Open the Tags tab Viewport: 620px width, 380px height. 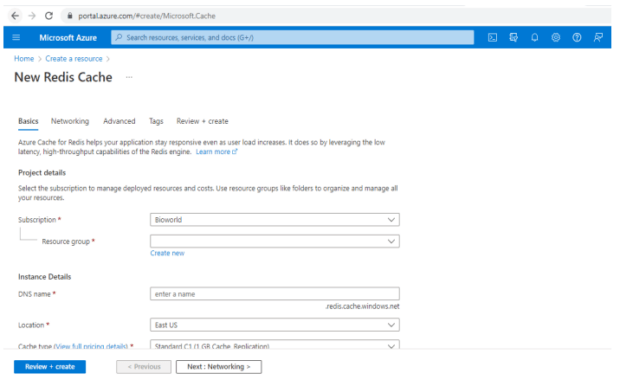pos(156,121)
